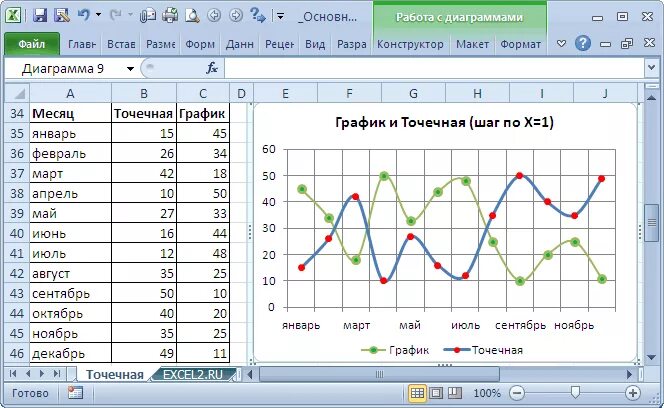Screen dimensions: 664x408
Task: Undo the last action
Action: (83, 16)
